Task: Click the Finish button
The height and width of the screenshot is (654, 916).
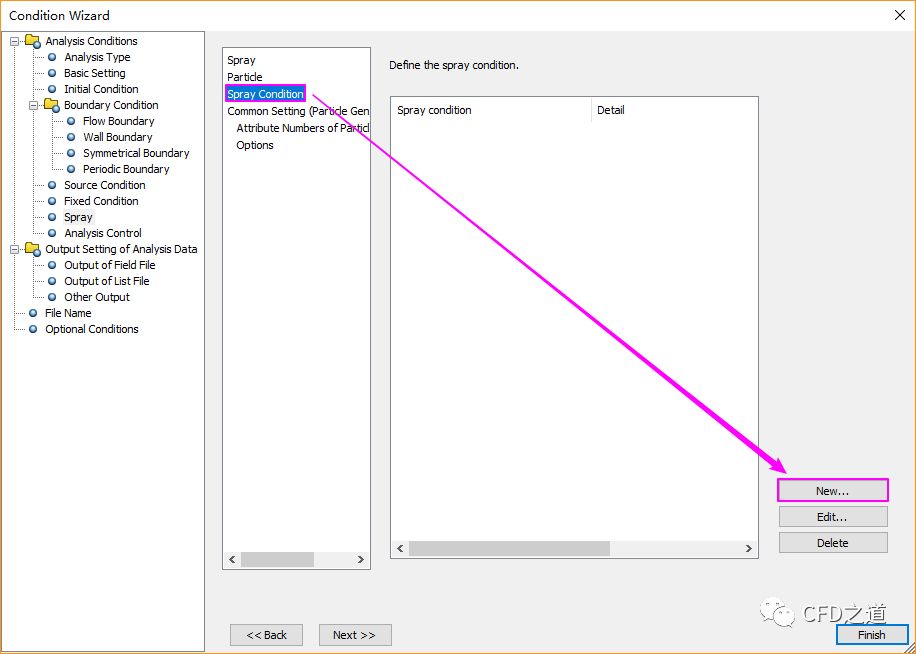Action: [872, 635]
